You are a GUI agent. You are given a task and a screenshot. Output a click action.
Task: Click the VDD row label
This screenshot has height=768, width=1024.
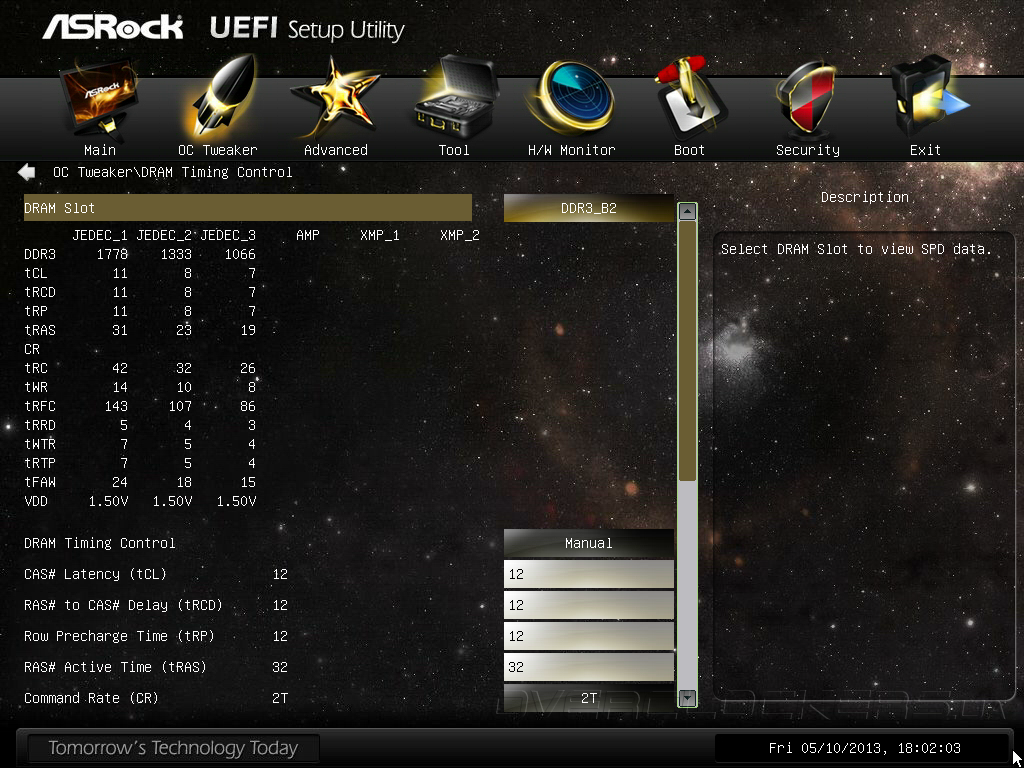pyautogui.click(x=36, y=502)
